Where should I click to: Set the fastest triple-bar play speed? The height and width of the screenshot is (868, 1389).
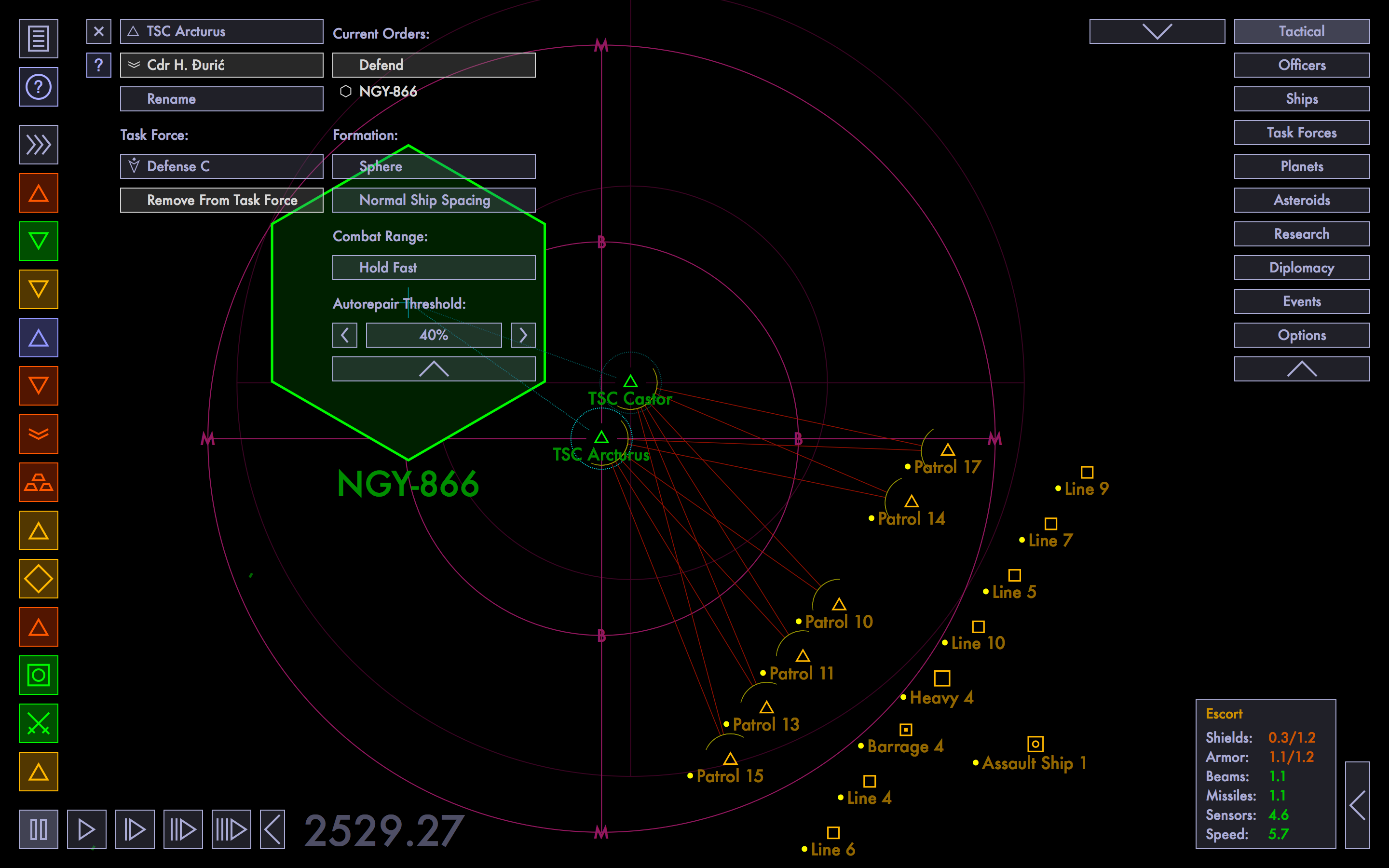click(x=231, y=829)
